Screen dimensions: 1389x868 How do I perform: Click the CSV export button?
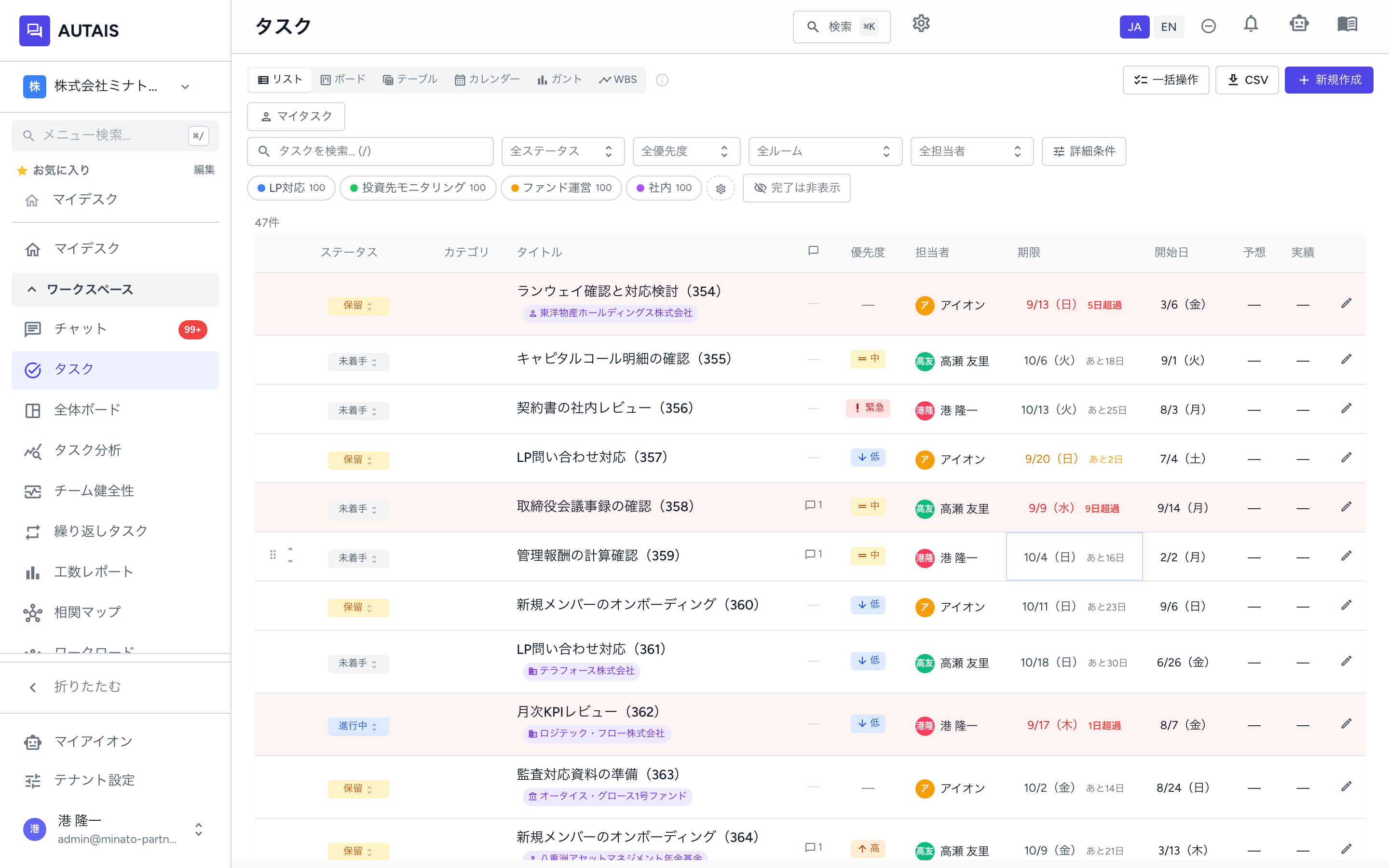(1247, 81)
